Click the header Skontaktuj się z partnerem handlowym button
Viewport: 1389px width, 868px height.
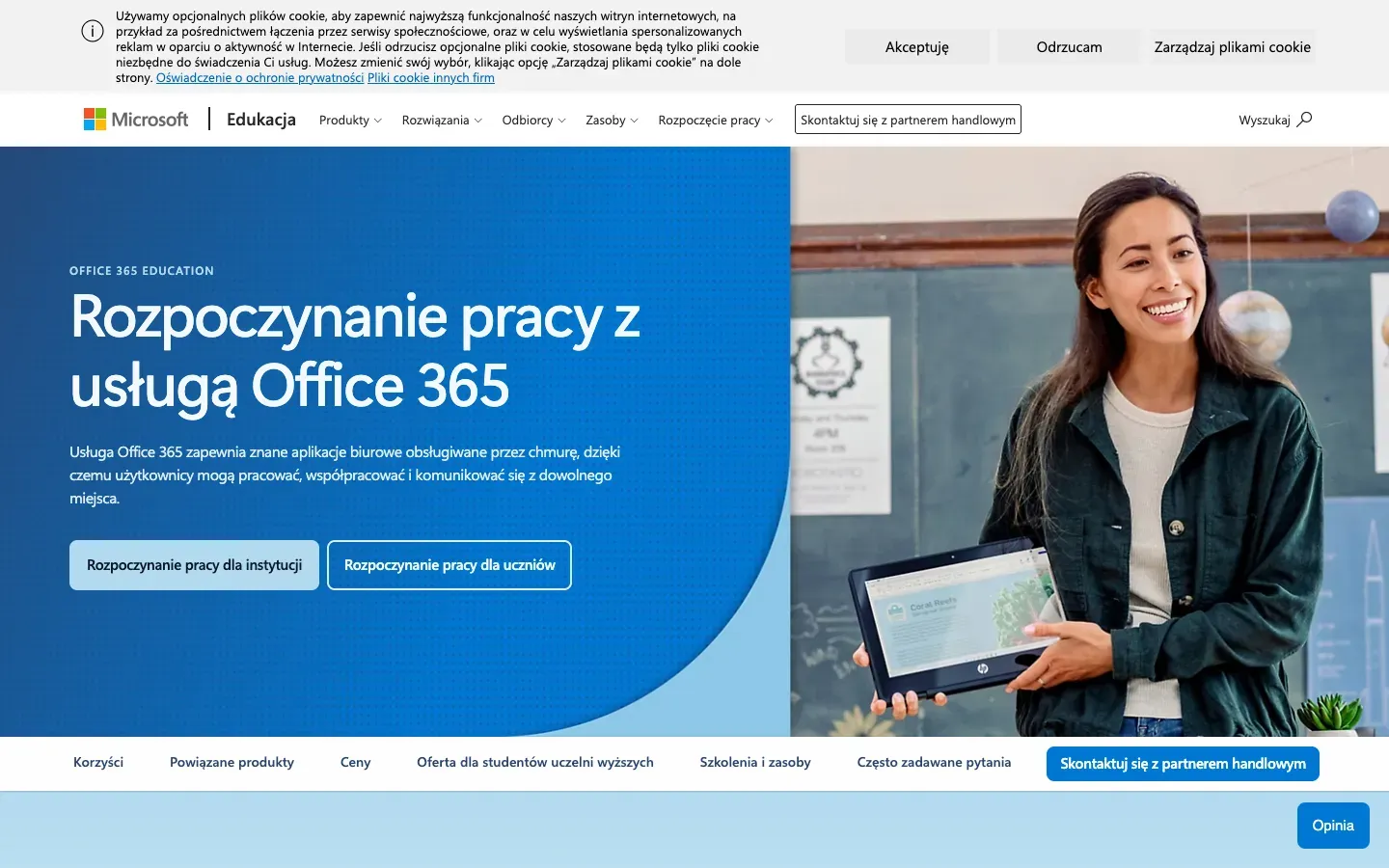tap(908, 120)
